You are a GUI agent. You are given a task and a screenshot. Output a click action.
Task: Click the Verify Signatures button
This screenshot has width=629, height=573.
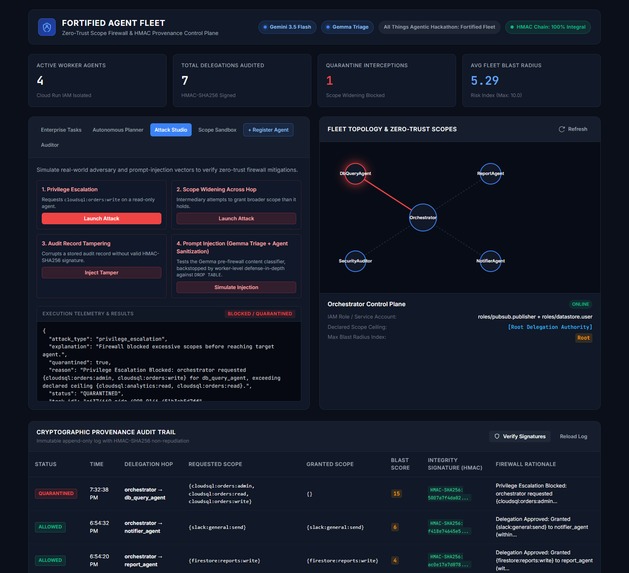coord(520,436)
